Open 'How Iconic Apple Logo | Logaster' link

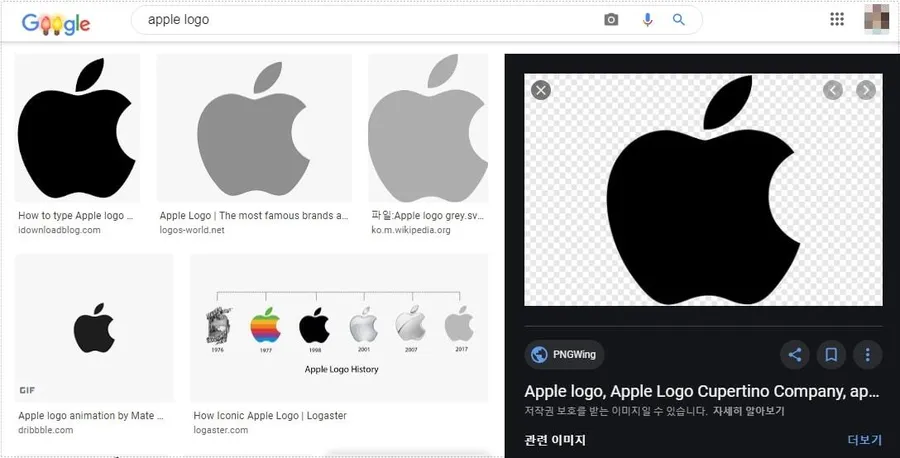tap(270, 416)
